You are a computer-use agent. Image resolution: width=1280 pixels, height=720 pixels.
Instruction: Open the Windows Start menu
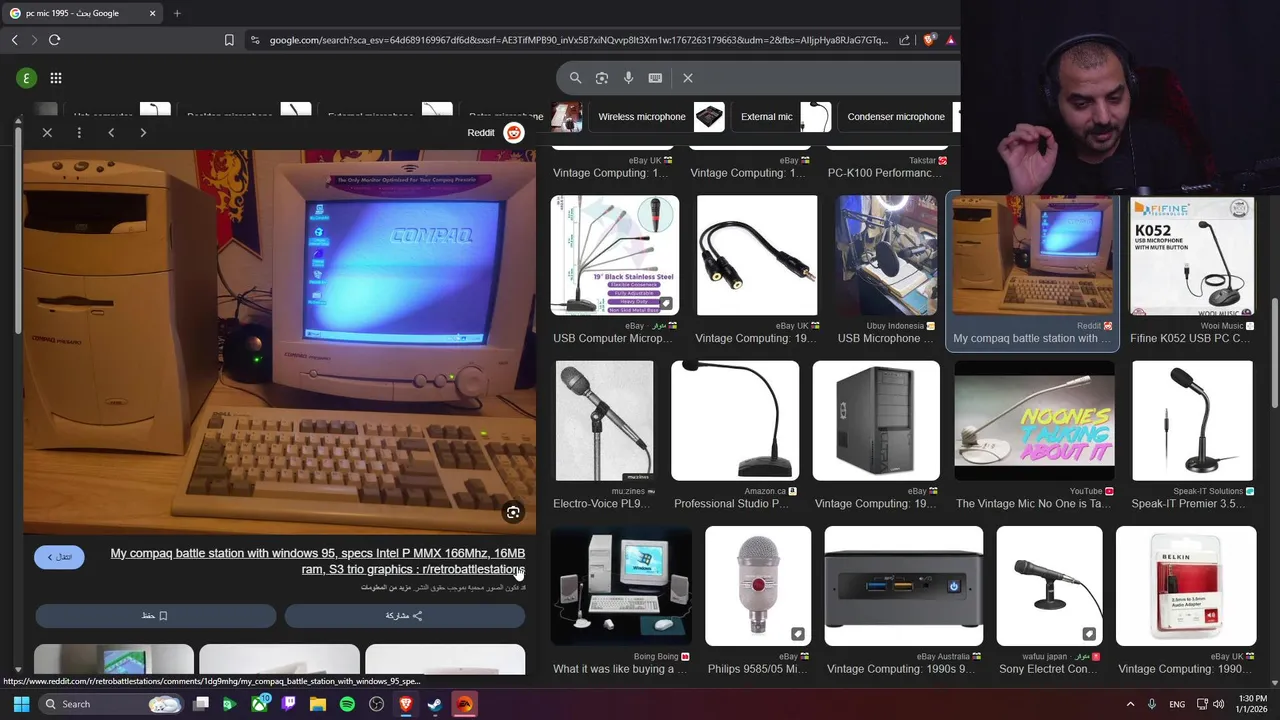click(21, 704)
